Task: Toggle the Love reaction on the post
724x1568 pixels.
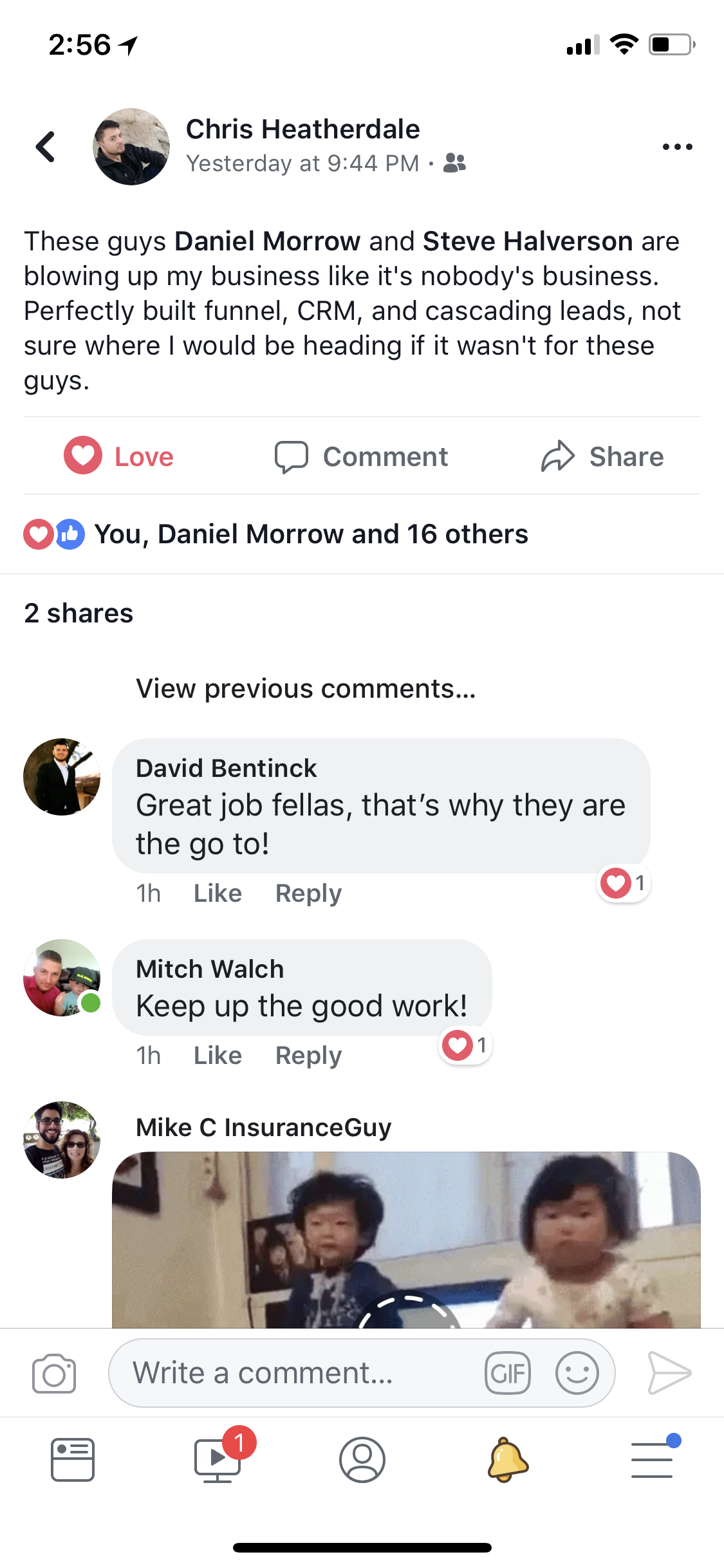Action: coord(118,456)
